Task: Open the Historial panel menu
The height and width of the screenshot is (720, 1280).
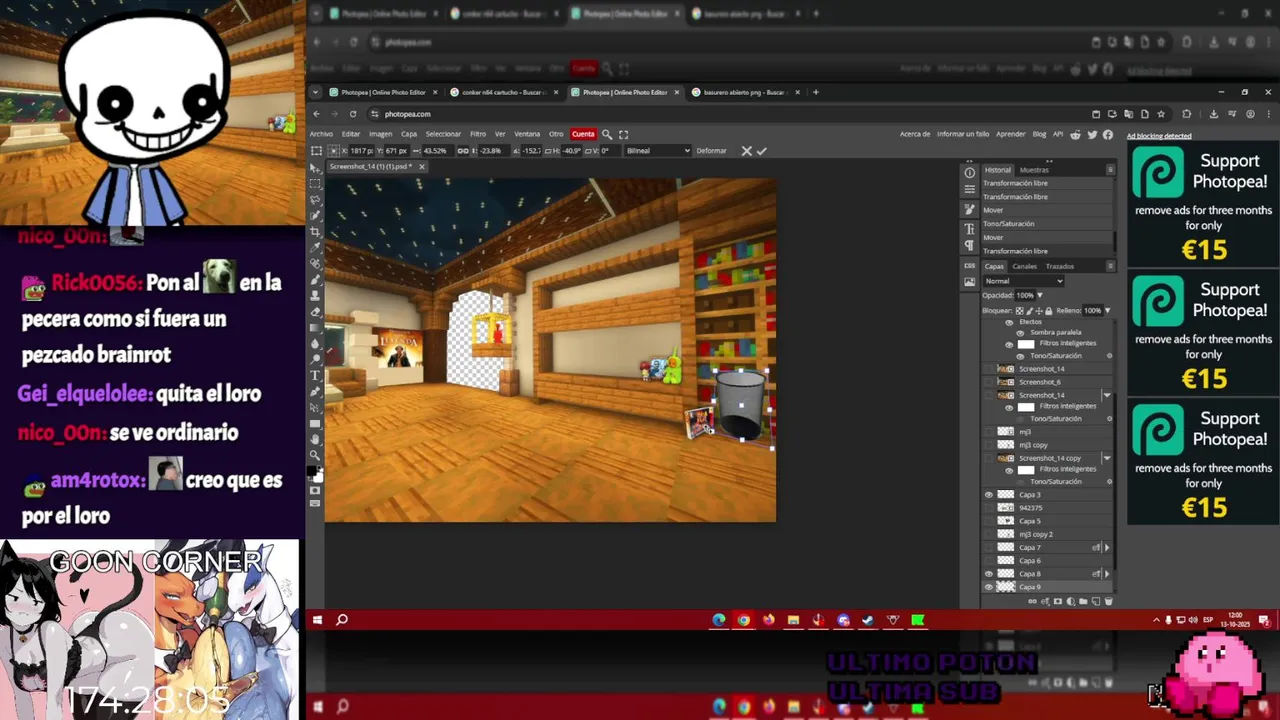Action: click(x=1110, y=170)
